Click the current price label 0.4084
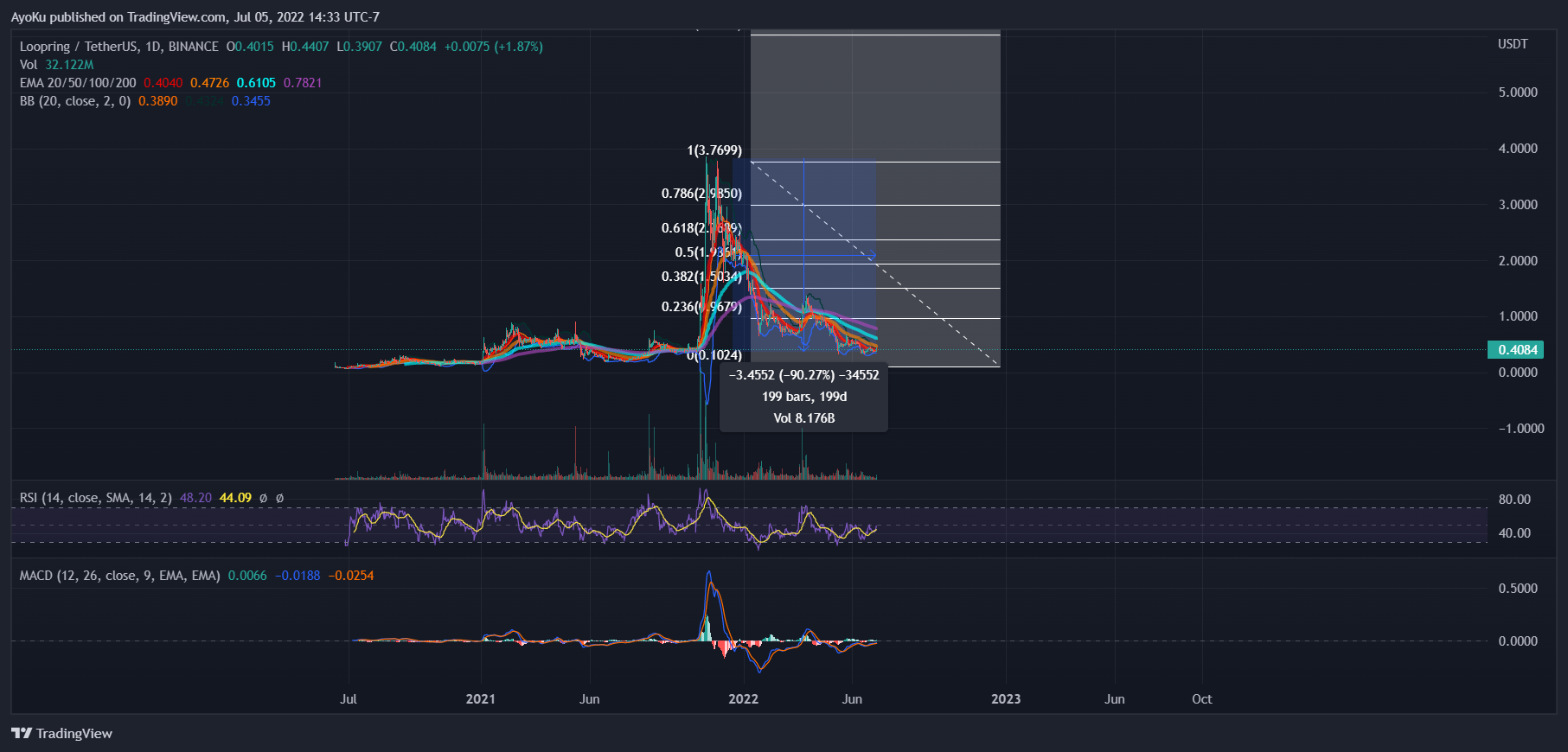The image size is (1568, 752). 1515,349
